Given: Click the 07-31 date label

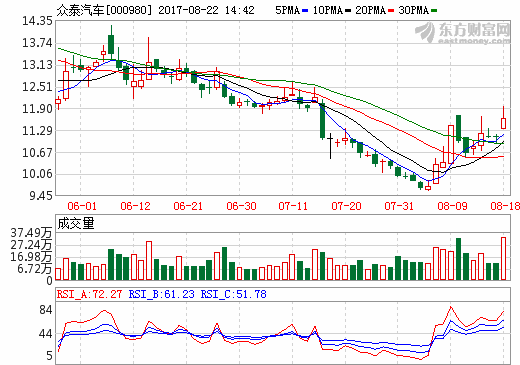Looking at the screenshot, I should [x=399, y=206].
